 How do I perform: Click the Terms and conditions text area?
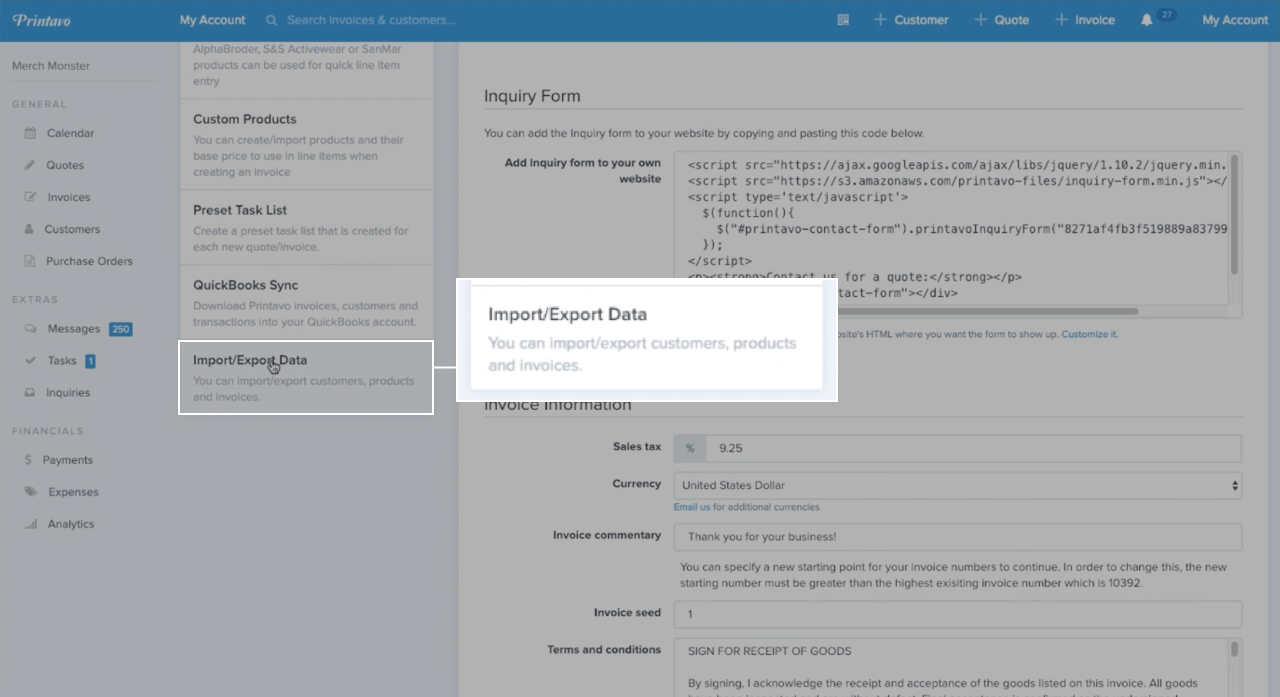(x=952, y=668)
